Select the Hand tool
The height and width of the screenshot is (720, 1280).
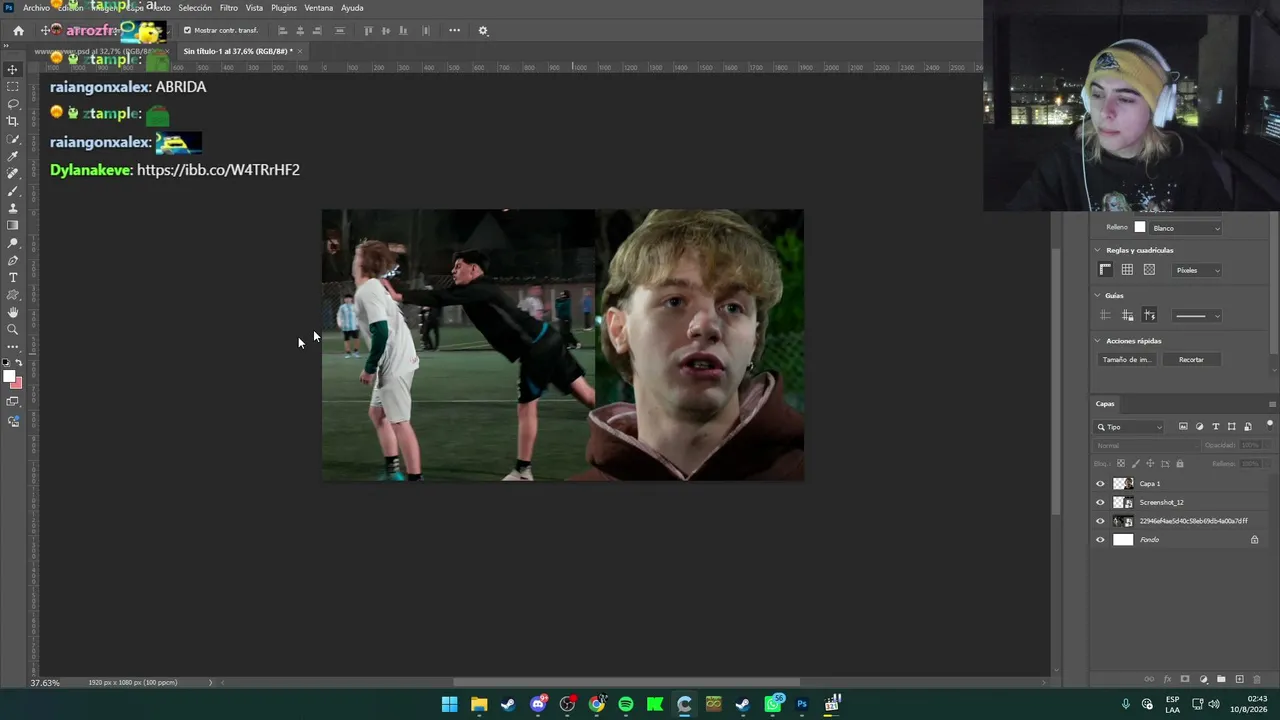pos(13,312)
